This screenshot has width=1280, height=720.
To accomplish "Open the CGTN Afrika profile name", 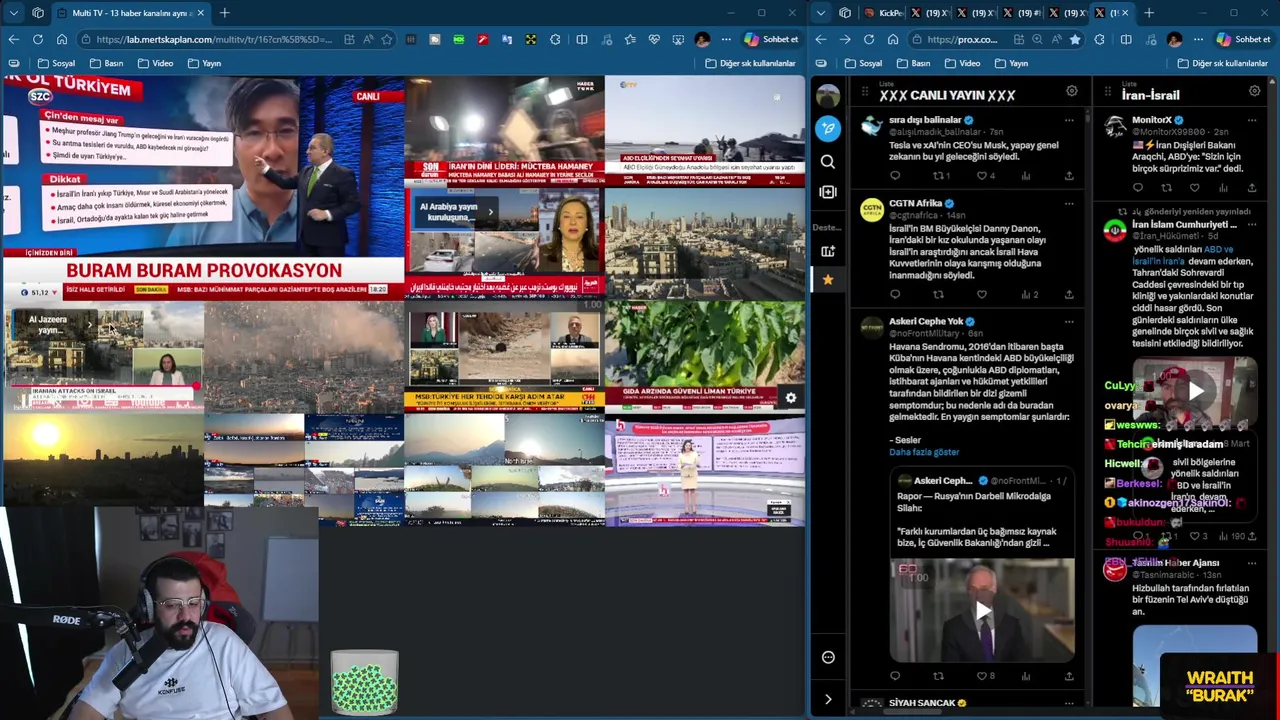I will (x=915, y=204).
